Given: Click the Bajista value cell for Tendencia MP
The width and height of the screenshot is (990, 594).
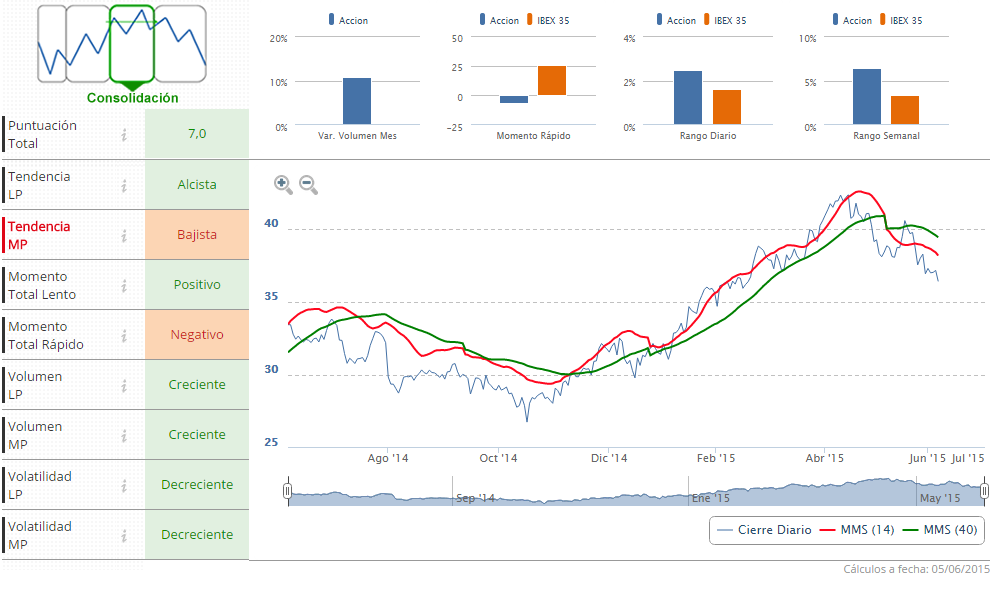Looking at the screenshot, I should 197,235.
